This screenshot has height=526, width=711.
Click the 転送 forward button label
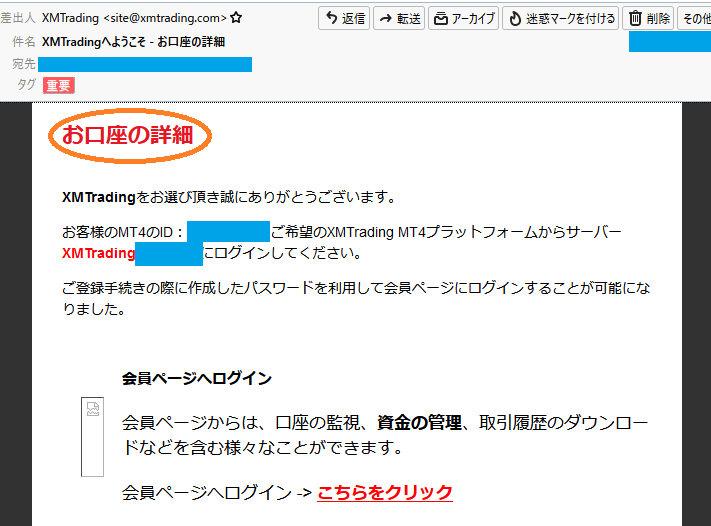[x=409, y=19]
